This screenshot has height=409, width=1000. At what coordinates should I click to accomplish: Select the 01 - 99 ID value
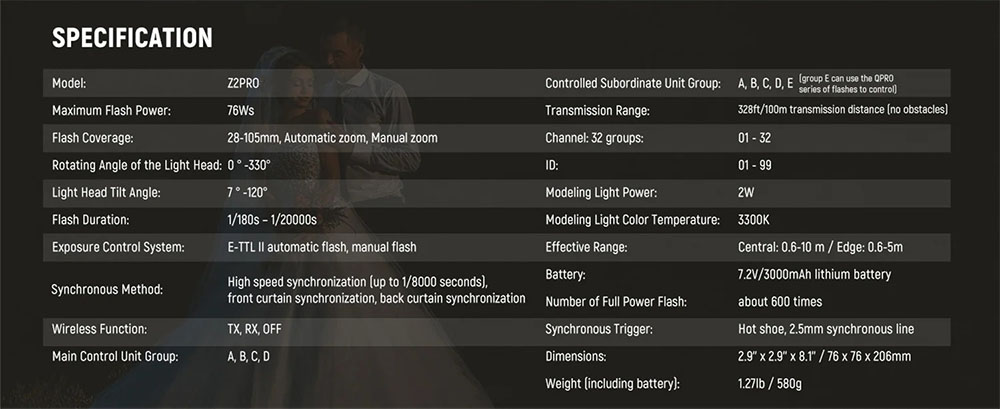(x=754, y=164)
